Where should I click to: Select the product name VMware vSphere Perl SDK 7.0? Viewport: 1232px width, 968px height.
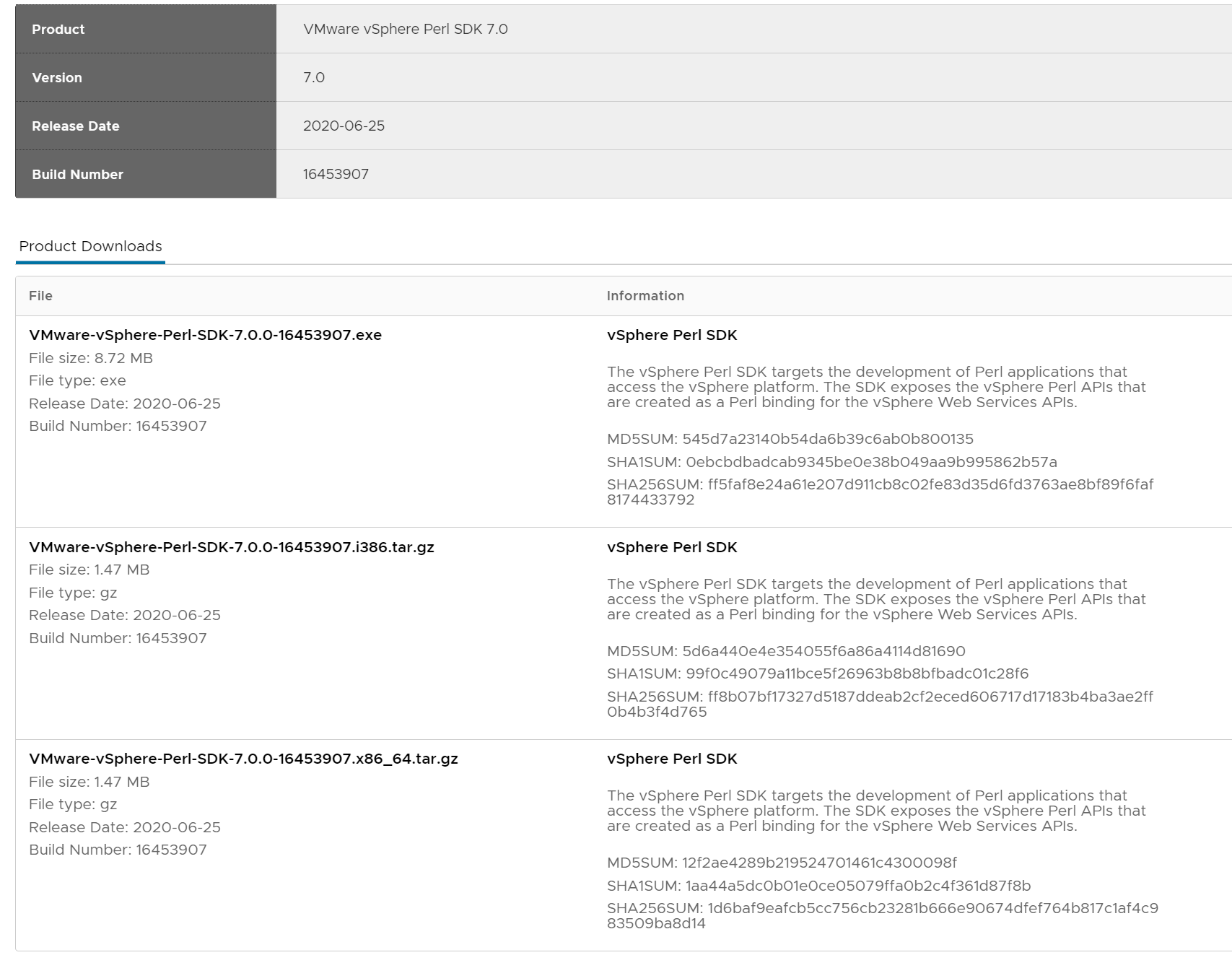point(405,30)
